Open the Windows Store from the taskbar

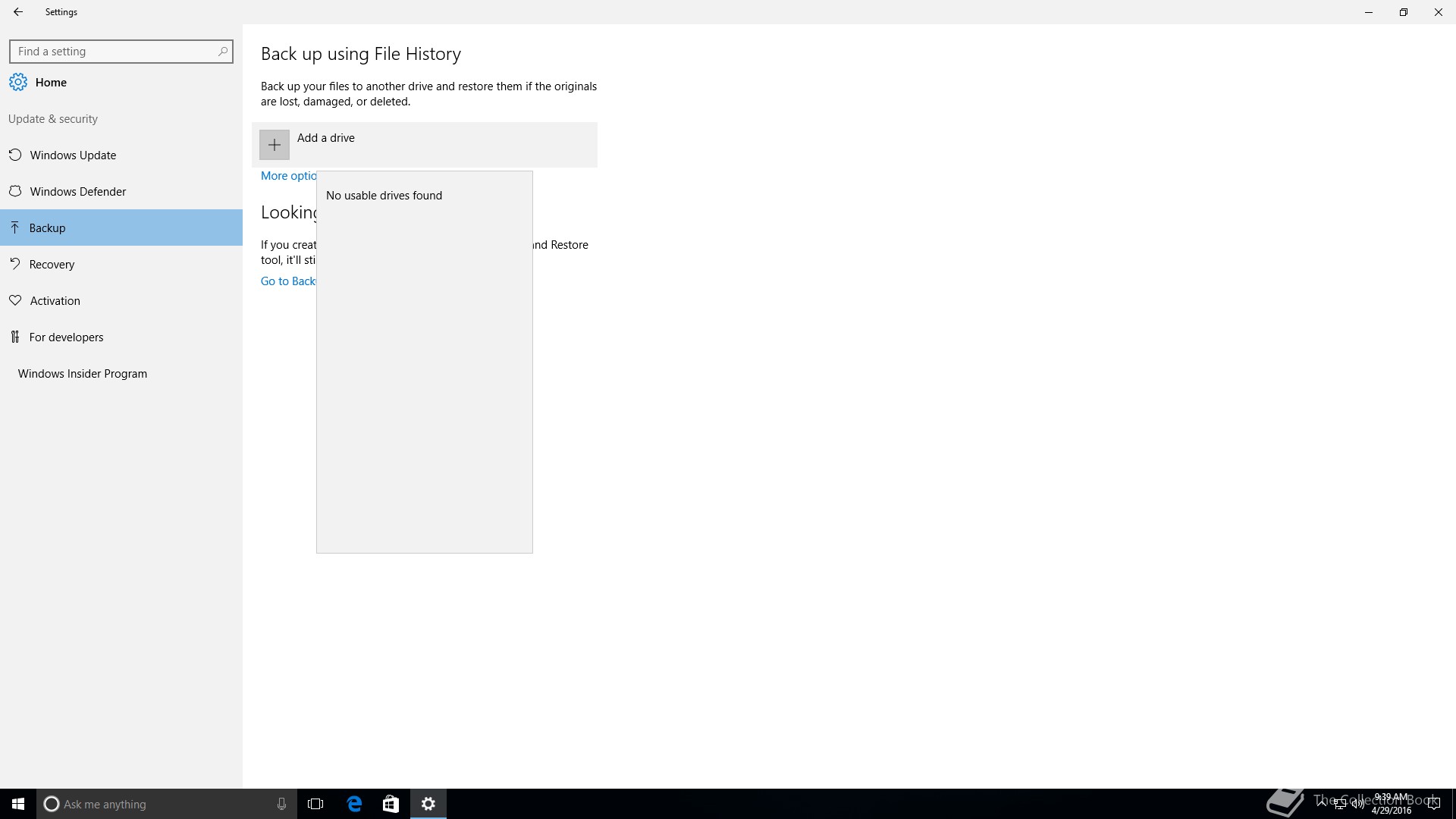(391, 804)
